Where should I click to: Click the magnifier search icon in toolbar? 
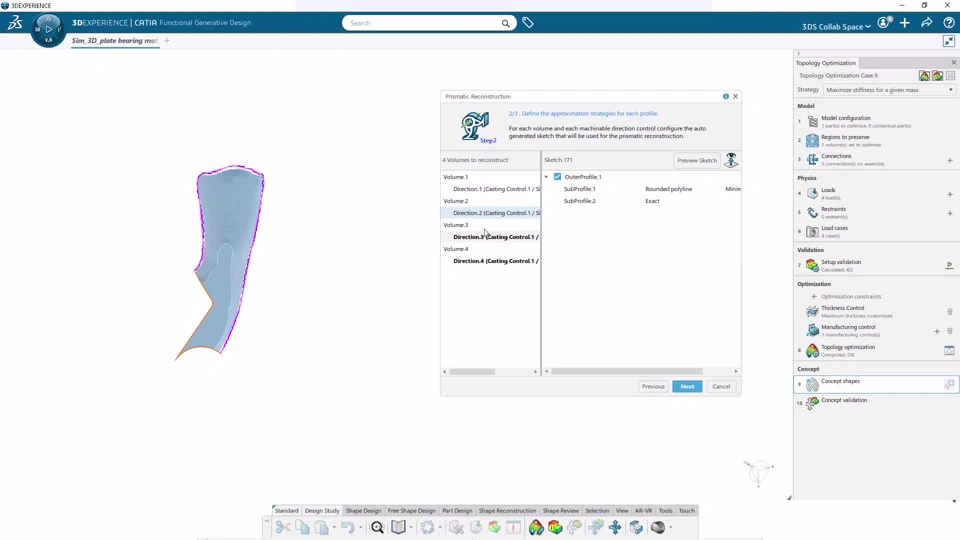click(377, 527)
